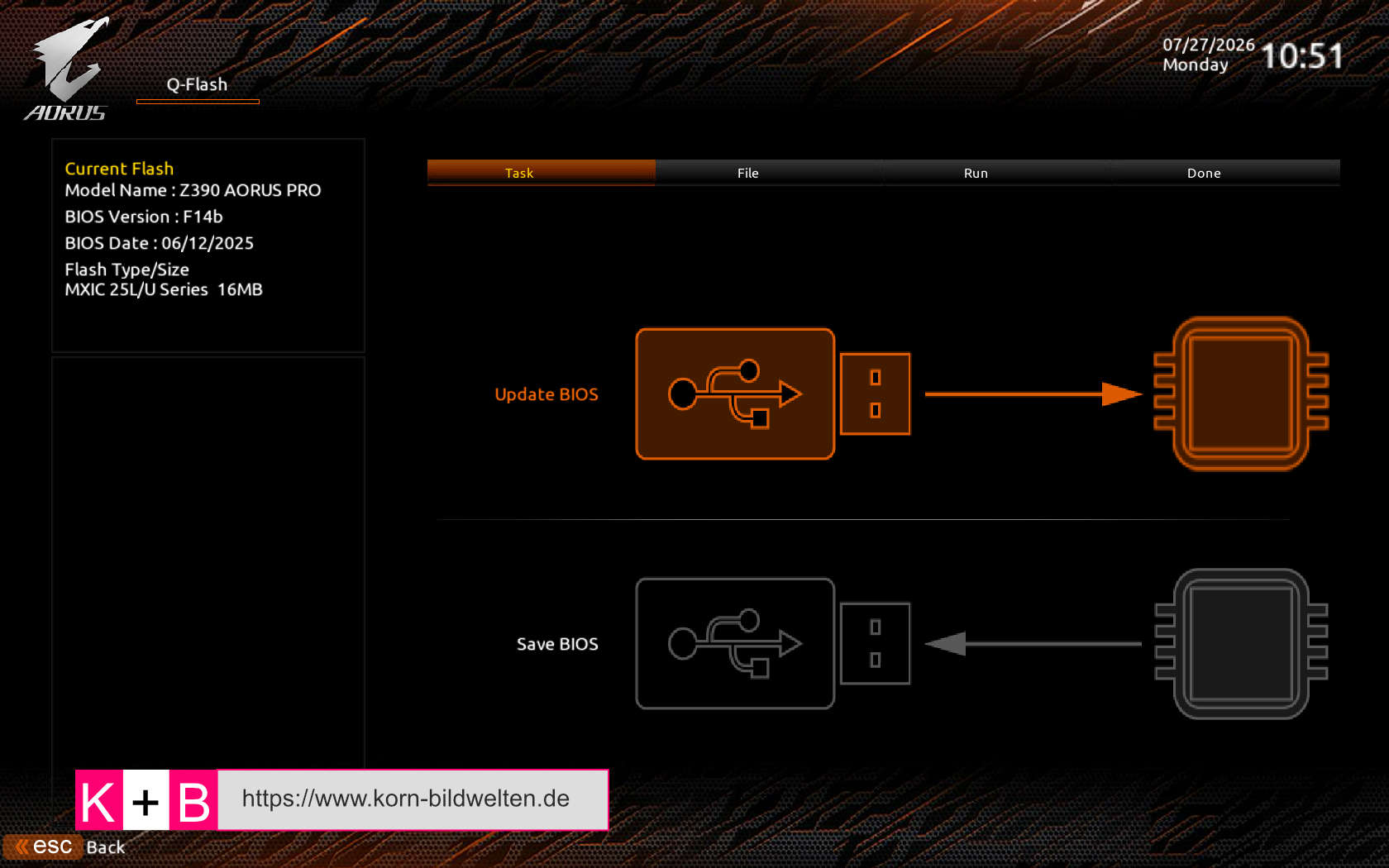Click the date 07/27/2026
This screenshot has height=868, width=1389.
[1209, 45]
